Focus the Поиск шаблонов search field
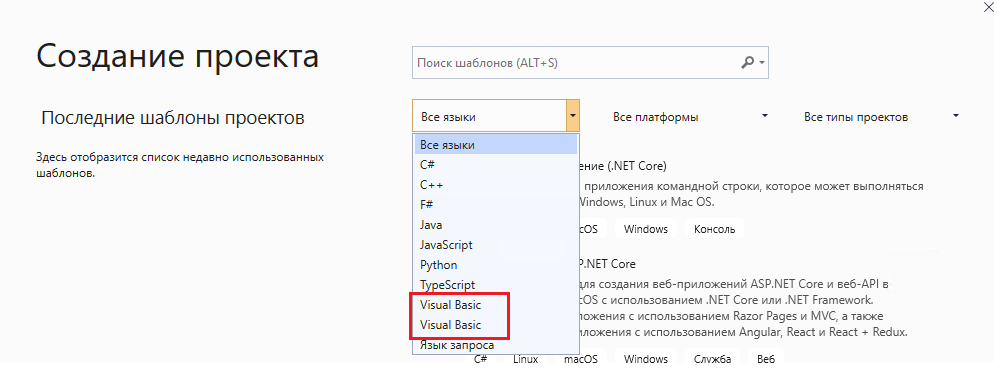 [590, 63]
